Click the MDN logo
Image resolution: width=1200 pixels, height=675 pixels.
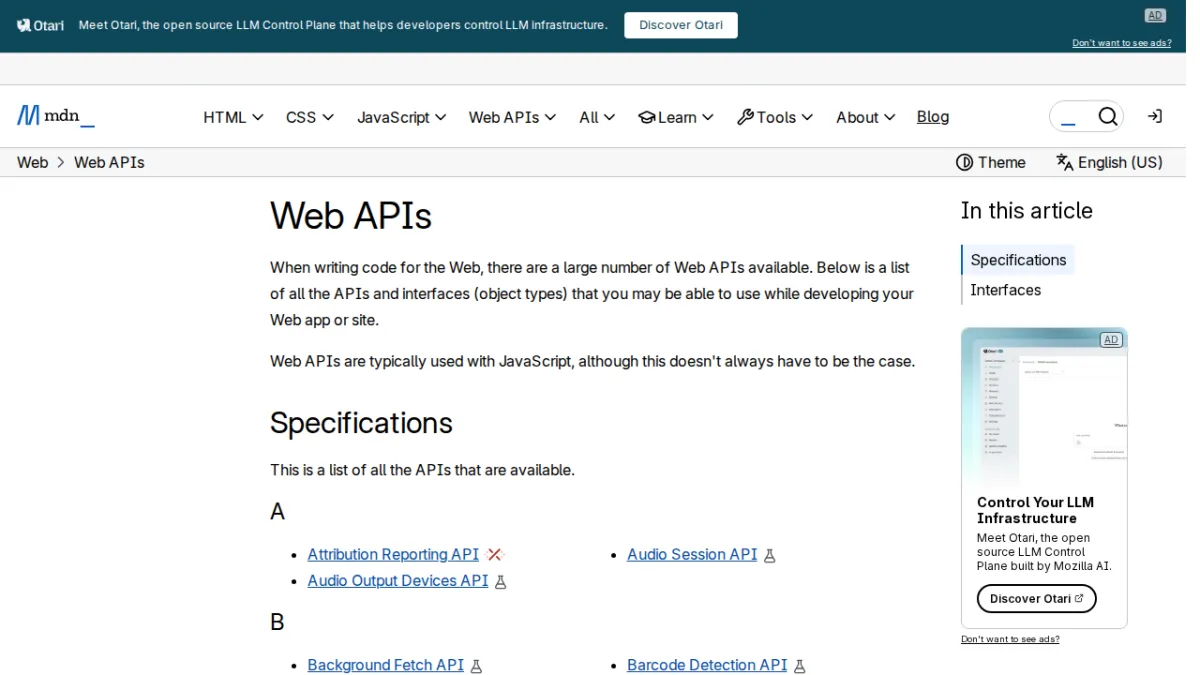pyautogui.click(x=56, y=116)
